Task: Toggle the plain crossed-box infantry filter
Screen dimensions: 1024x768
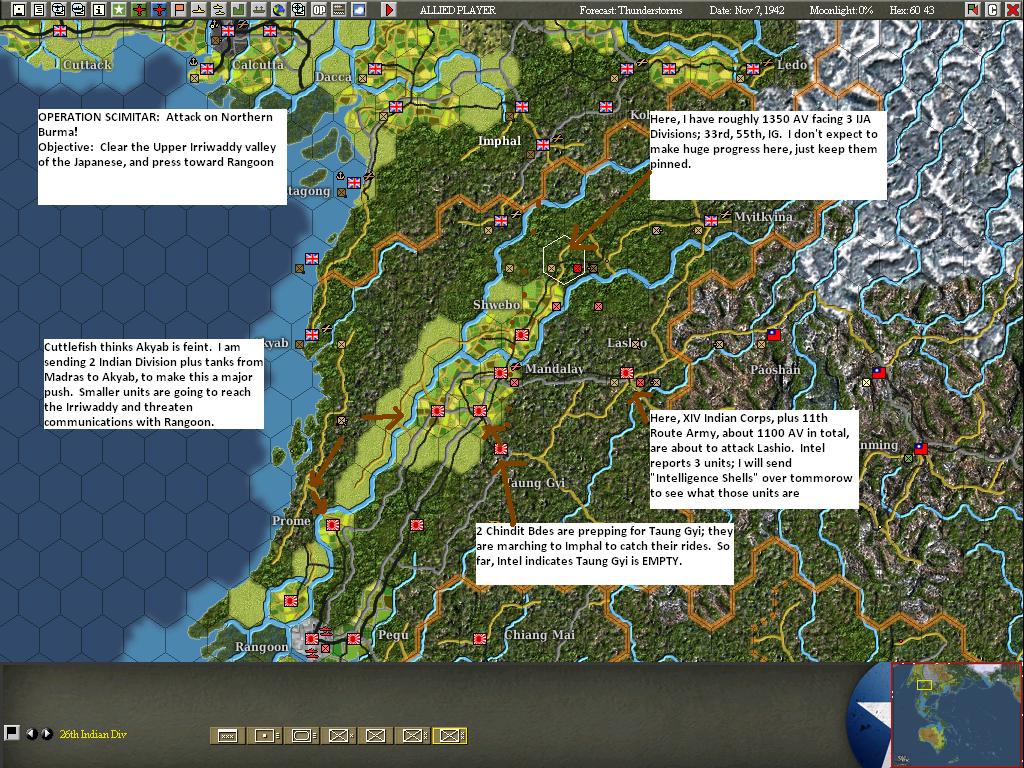Action: point(376,735)
